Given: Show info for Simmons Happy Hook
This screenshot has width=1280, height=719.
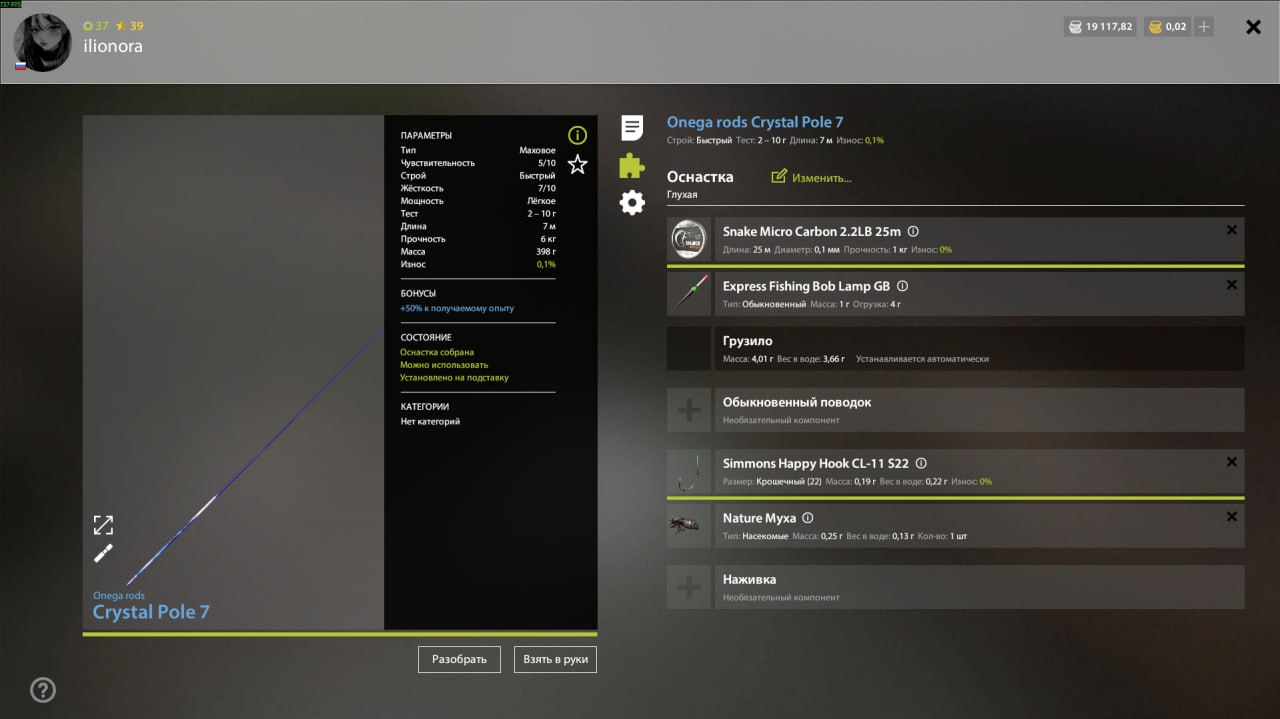Looking at the screenshot, I should tap(921, 464).
